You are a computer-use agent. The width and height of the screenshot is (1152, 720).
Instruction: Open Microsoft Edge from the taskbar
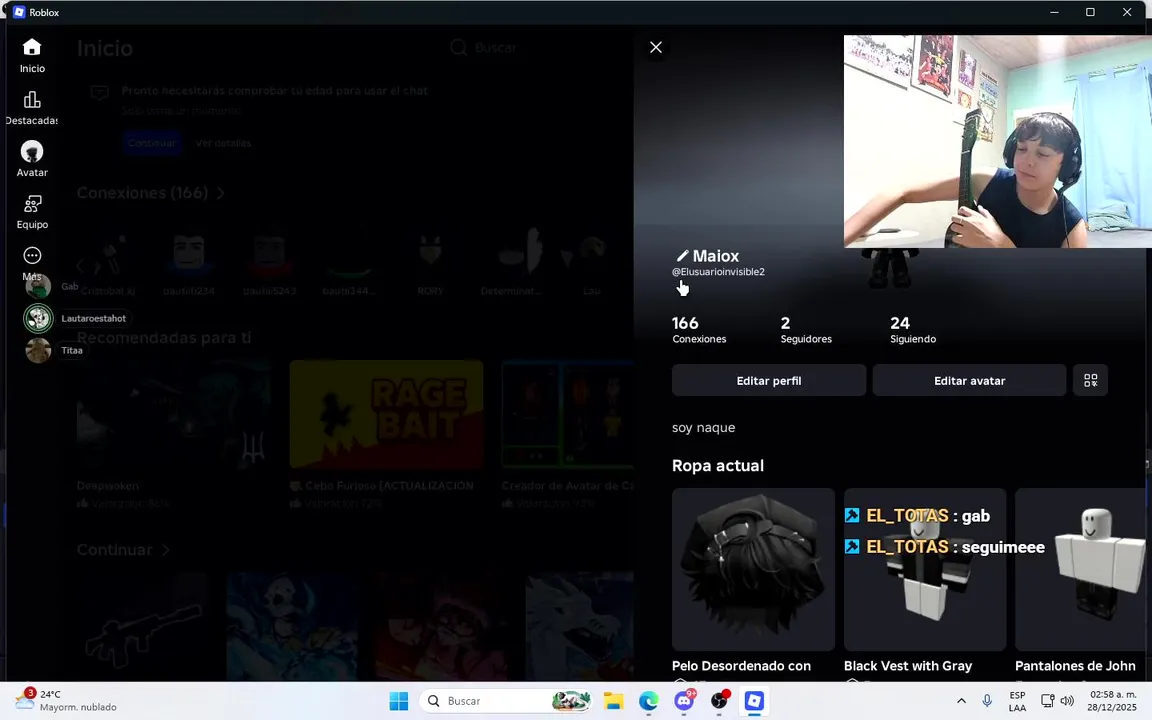tap(648, 701)
